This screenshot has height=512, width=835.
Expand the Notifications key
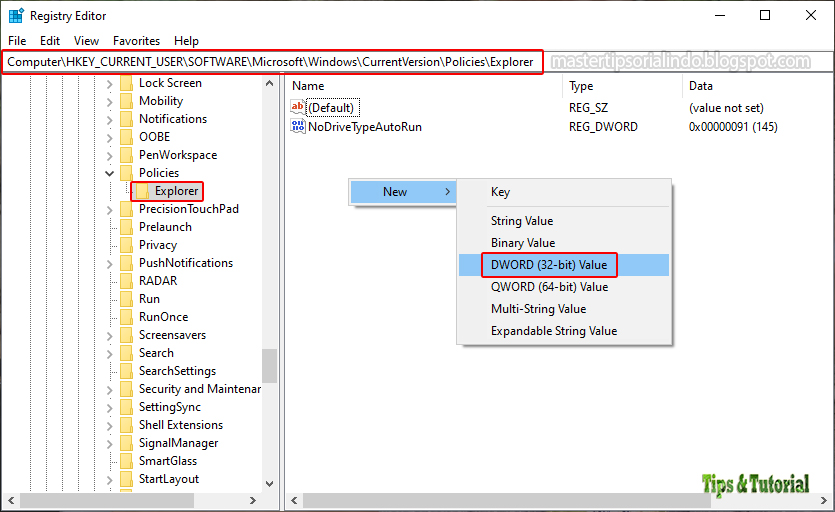click(110, 120)
